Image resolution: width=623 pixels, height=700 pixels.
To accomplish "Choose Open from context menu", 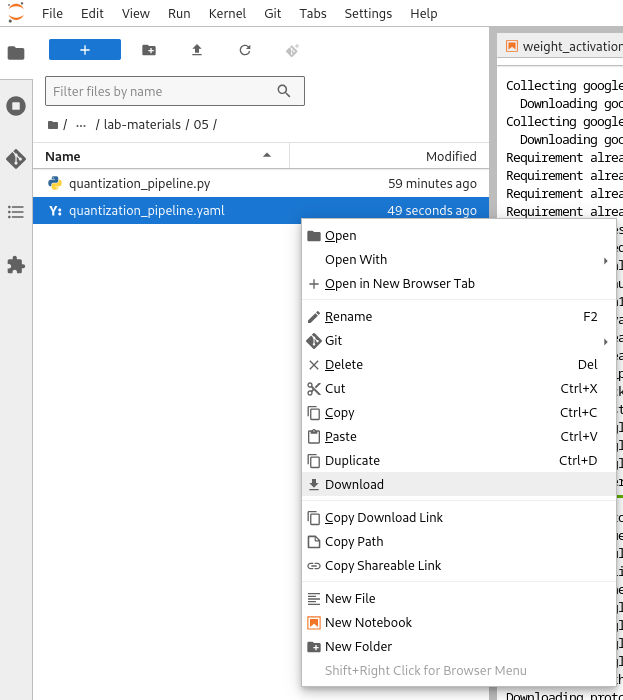I will click(x=459, y=236).
